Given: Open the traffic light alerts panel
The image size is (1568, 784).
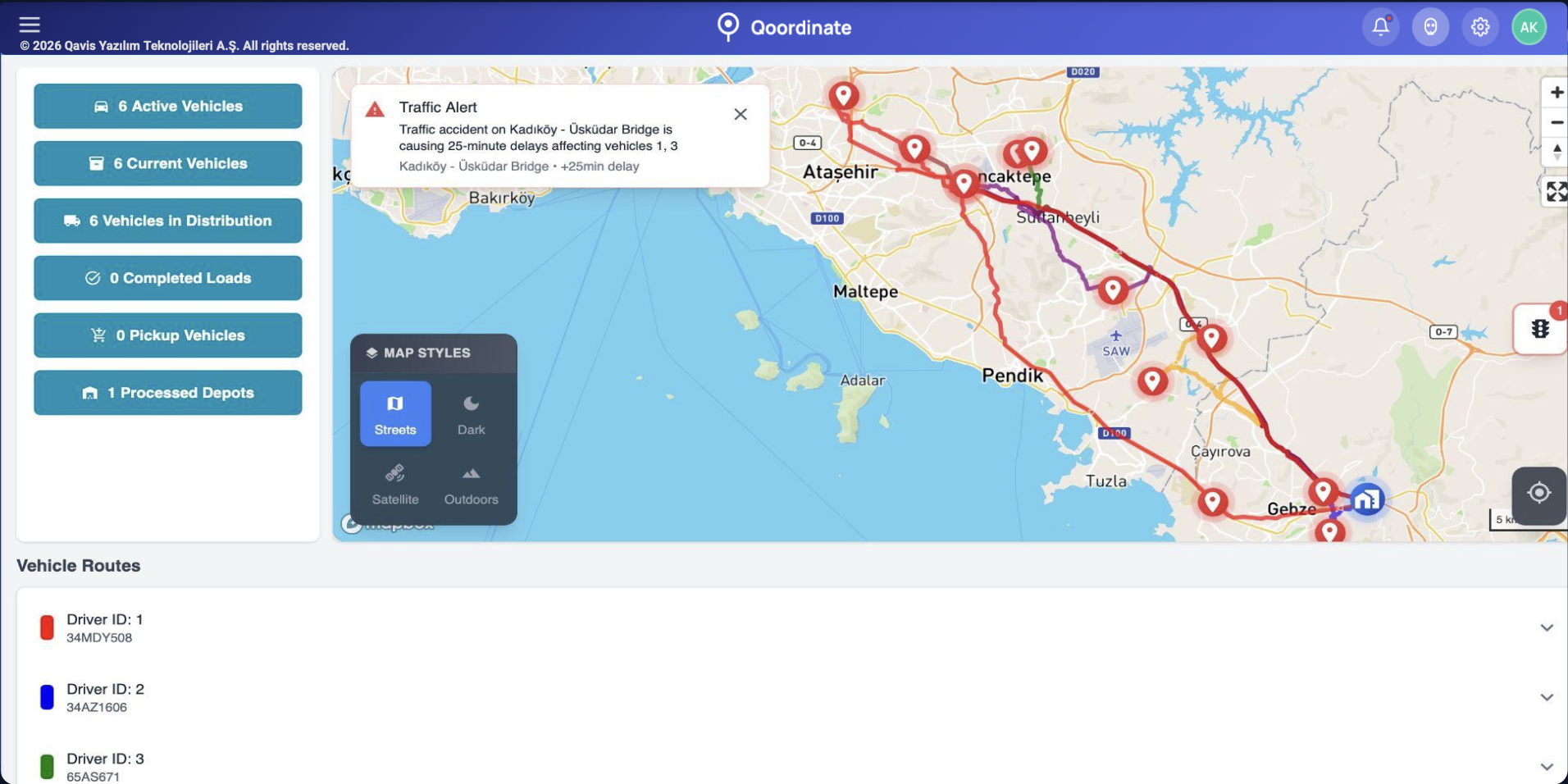Looking at the screenshot, I should [1540, 329].
